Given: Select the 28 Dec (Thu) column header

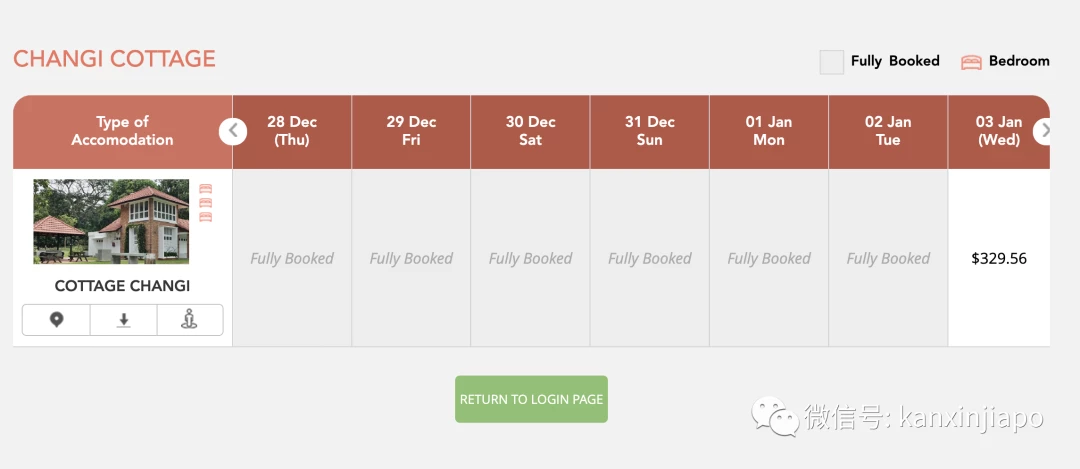Looking at the screenshot, I should pyautogui.click(x=292, y=132).
